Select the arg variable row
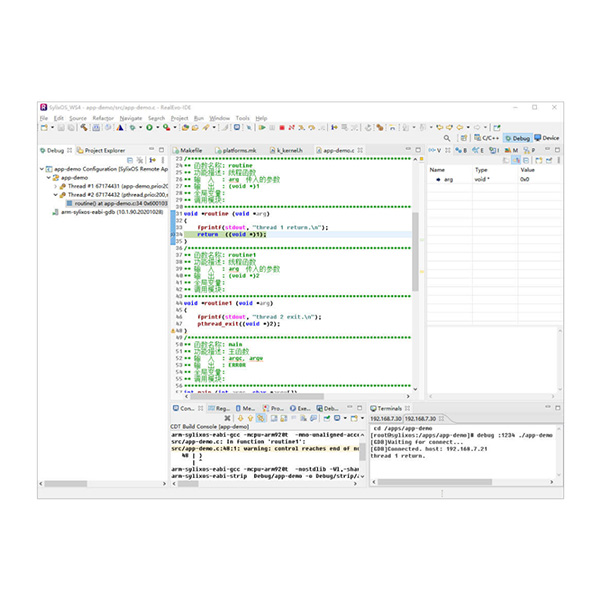 point(449,179)
